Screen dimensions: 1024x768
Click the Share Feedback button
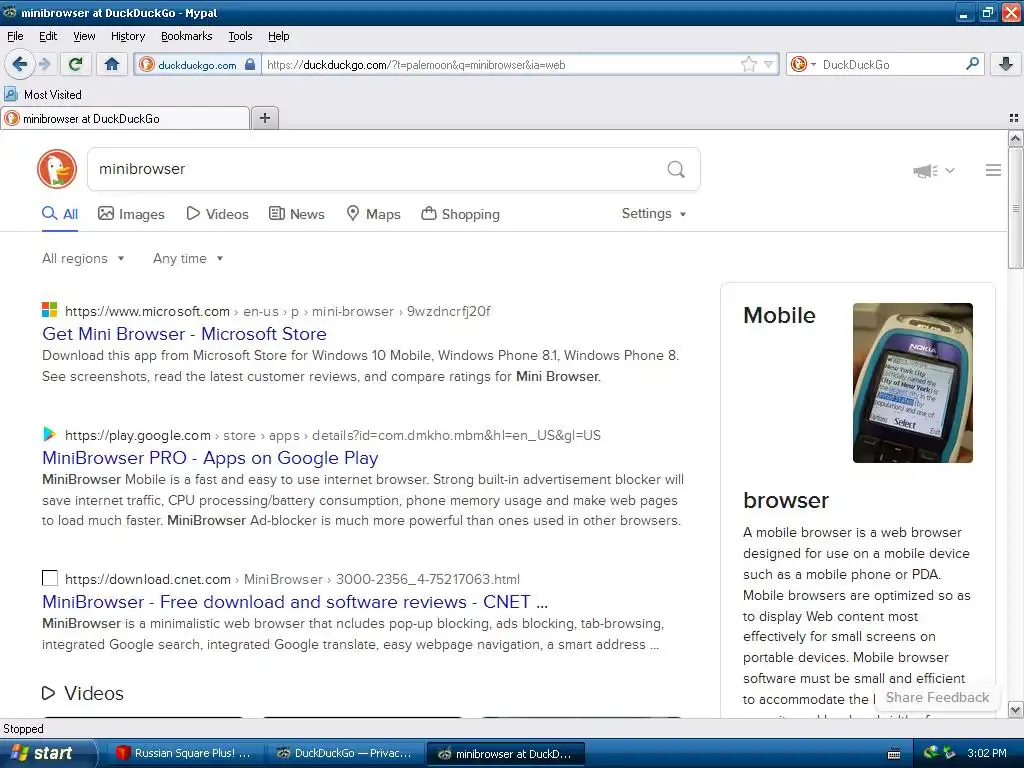[937, 697]
